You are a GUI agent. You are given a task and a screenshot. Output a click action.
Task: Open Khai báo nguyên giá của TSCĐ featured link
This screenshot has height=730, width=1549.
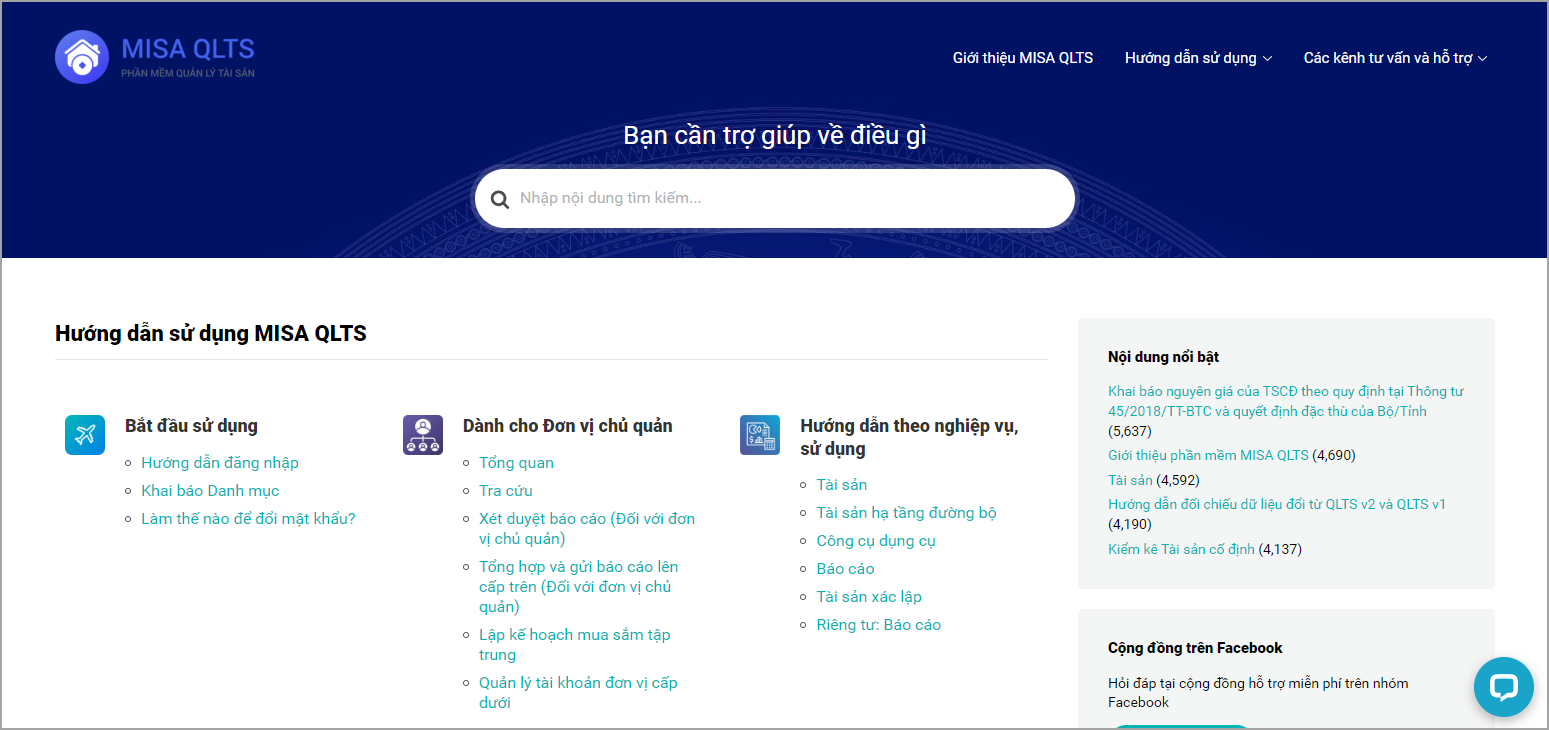(x=1285, y=401)
